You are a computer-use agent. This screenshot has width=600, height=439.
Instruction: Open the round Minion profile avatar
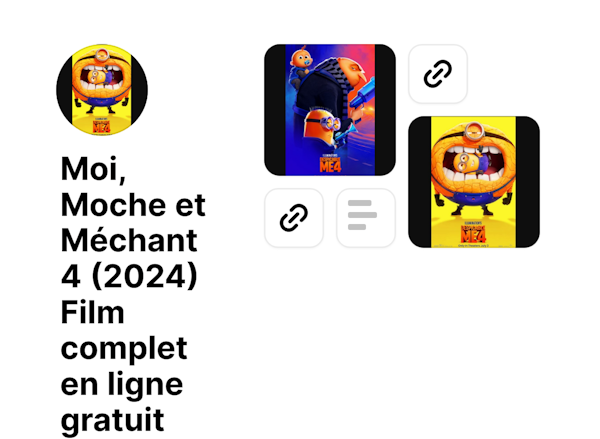point(102,90)
